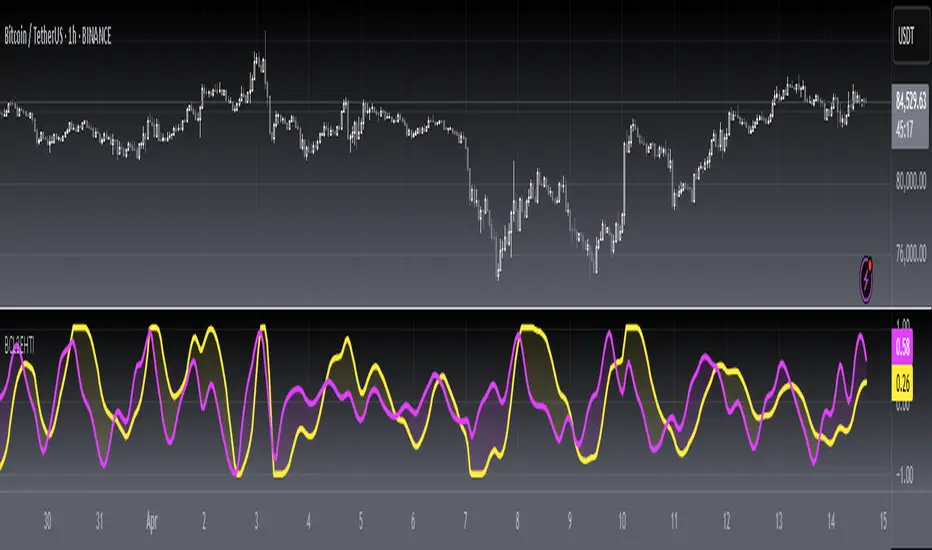Click the 6 date on time axis
Viewport: 932px width, 550px height.
pyautogui.click(x=413, y=521)
